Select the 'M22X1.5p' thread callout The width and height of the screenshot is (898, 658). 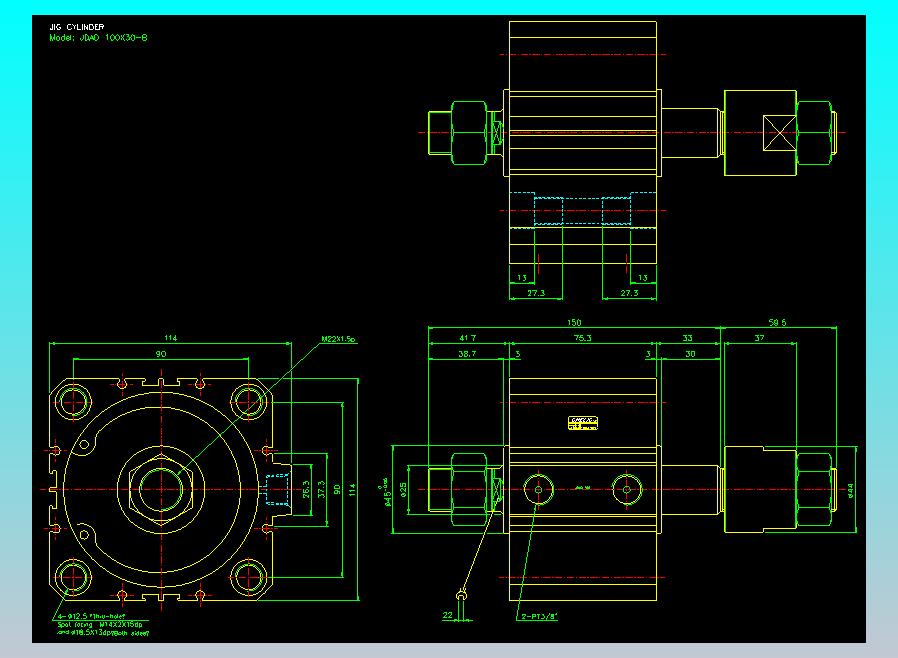338,339
